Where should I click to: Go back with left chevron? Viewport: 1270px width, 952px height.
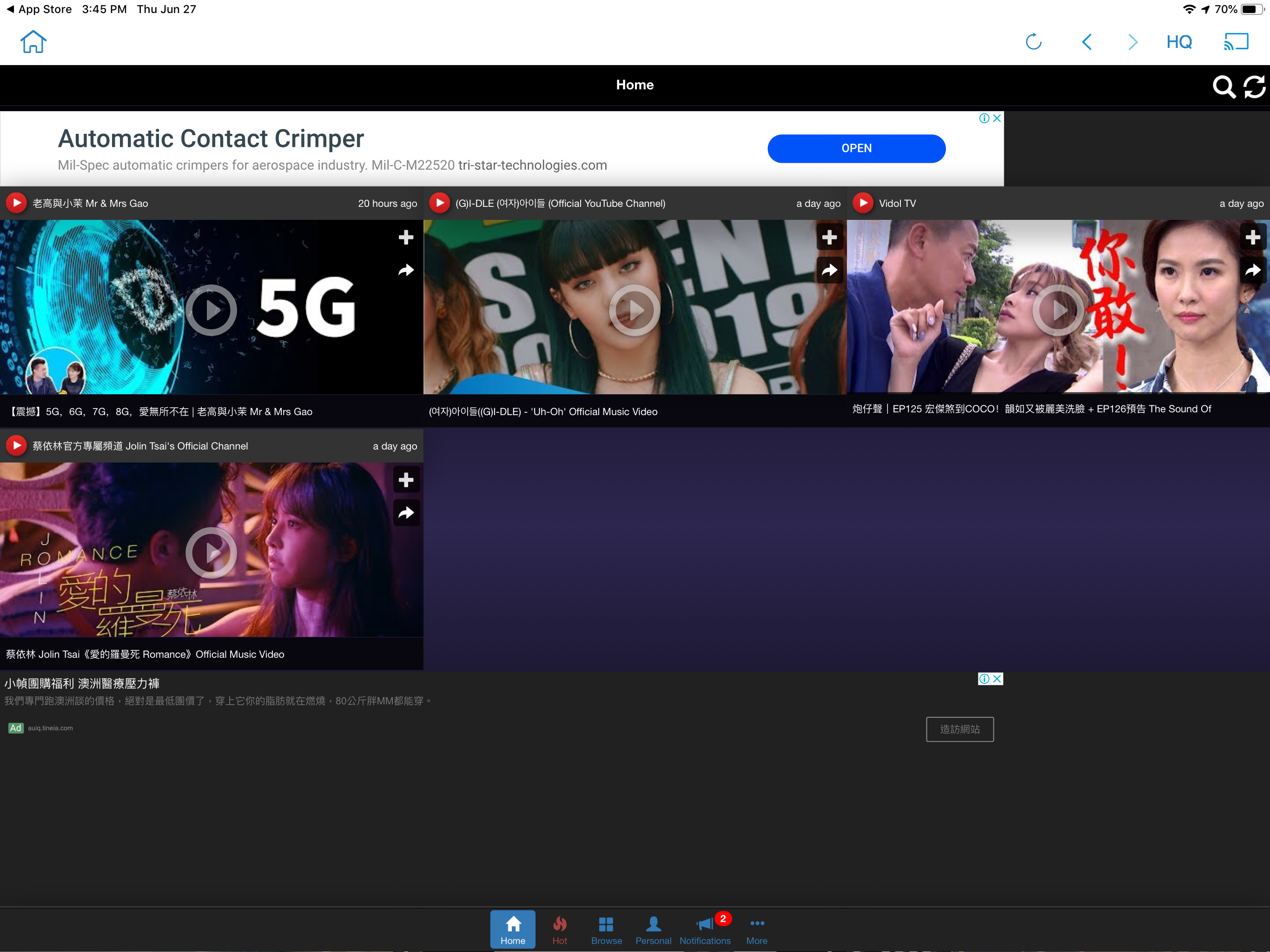click(1086, 42)
